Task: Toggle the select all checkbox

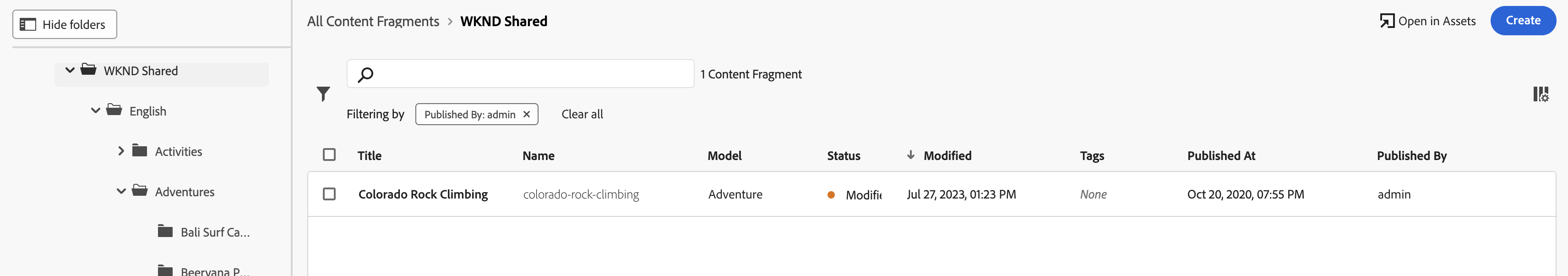Action: click(329, 155)
